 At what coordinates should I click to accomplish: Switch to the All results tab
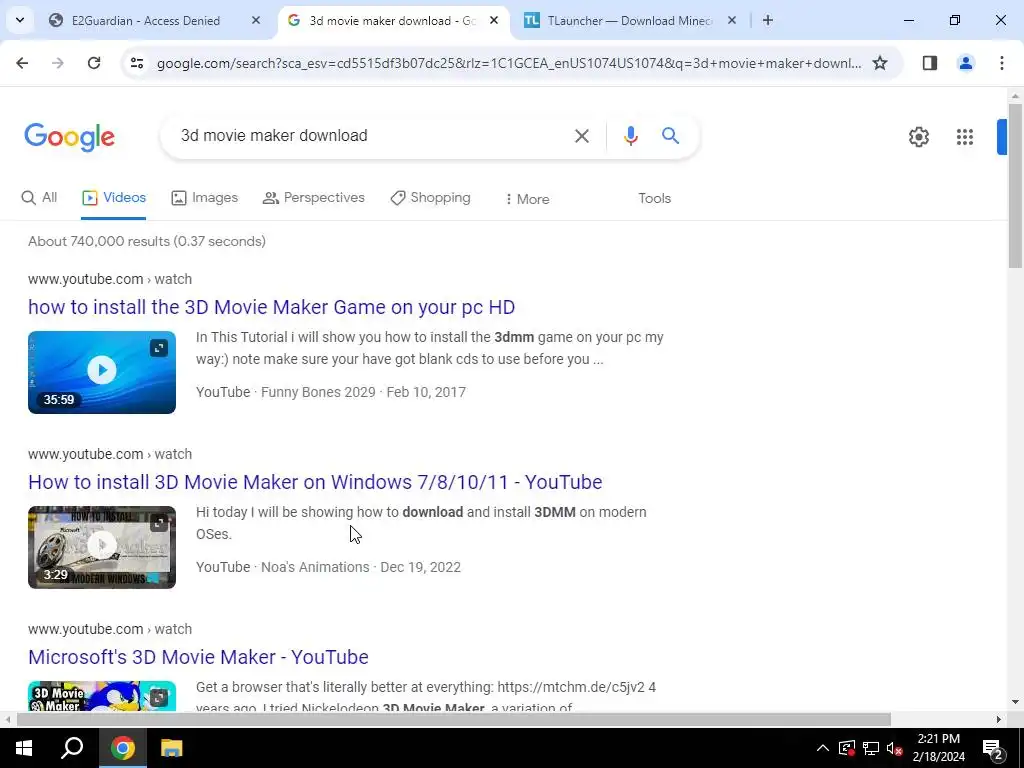[x=39, y=198]
